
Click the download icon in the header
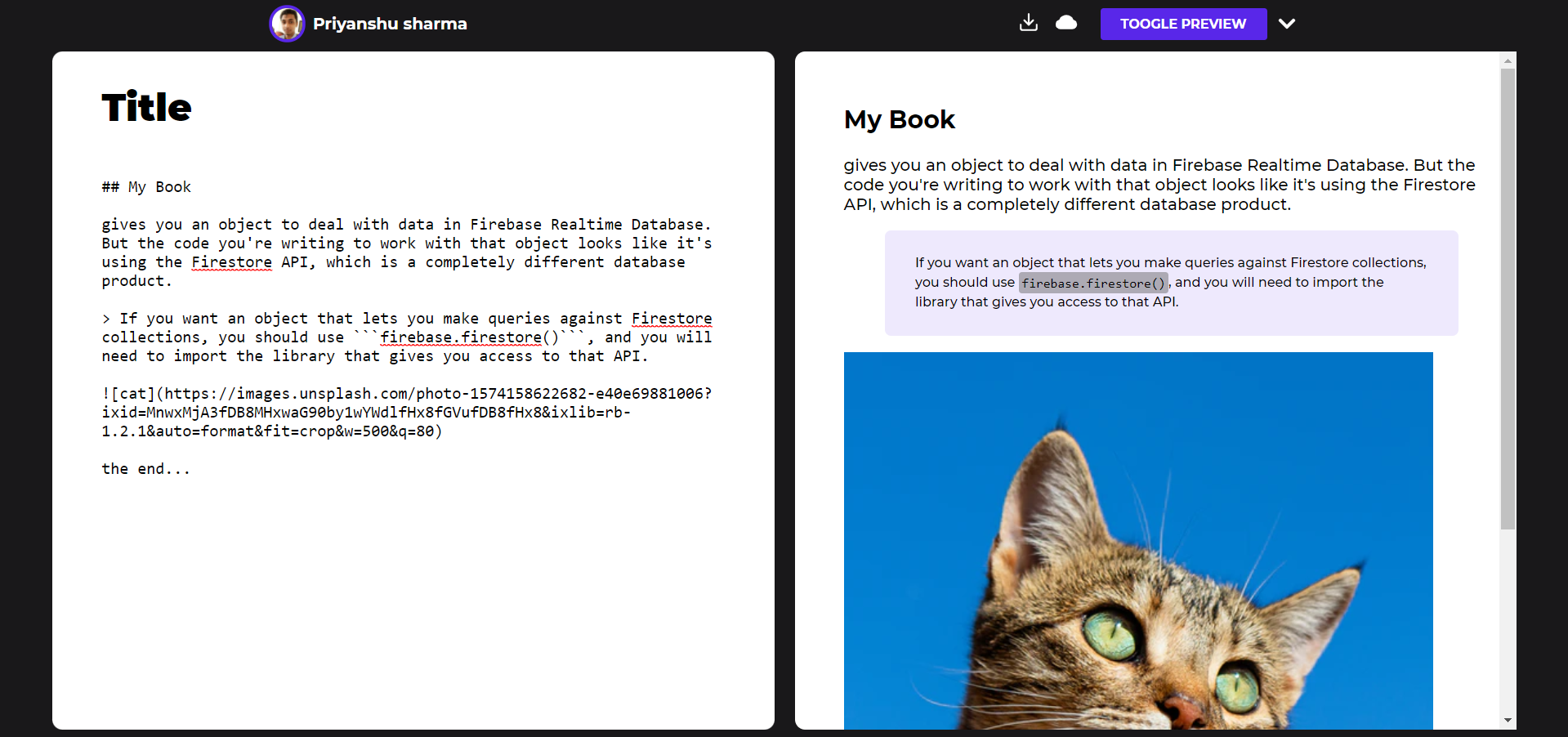pos(1029,23)
